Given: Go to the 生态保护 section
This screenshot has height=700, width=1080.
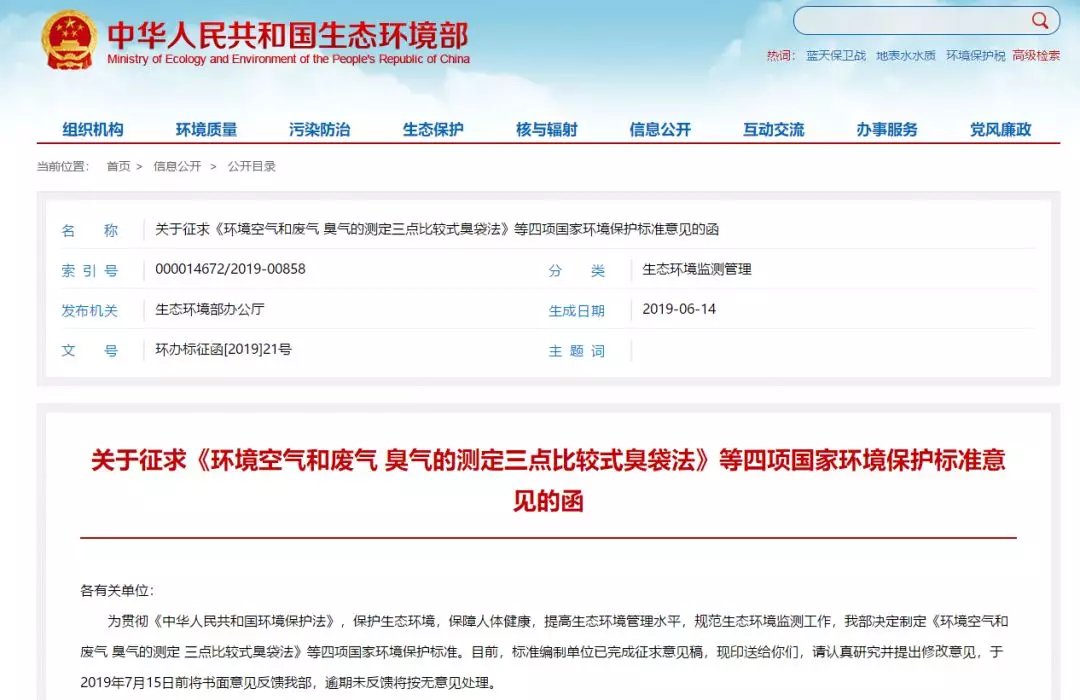Looking at the screenshot, I should pyautogui.click(x=433, y=129).
